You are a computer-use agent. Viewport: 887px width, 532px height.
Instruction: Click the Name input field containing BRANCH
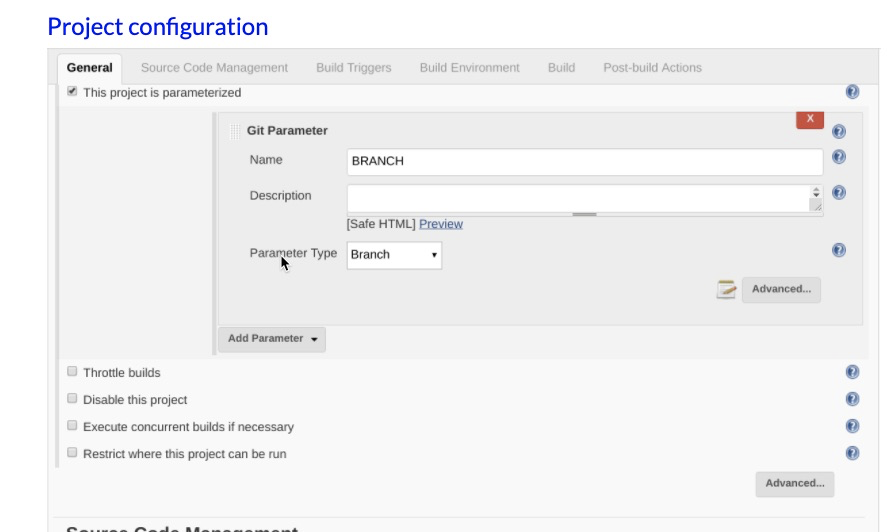click(585, 162)
